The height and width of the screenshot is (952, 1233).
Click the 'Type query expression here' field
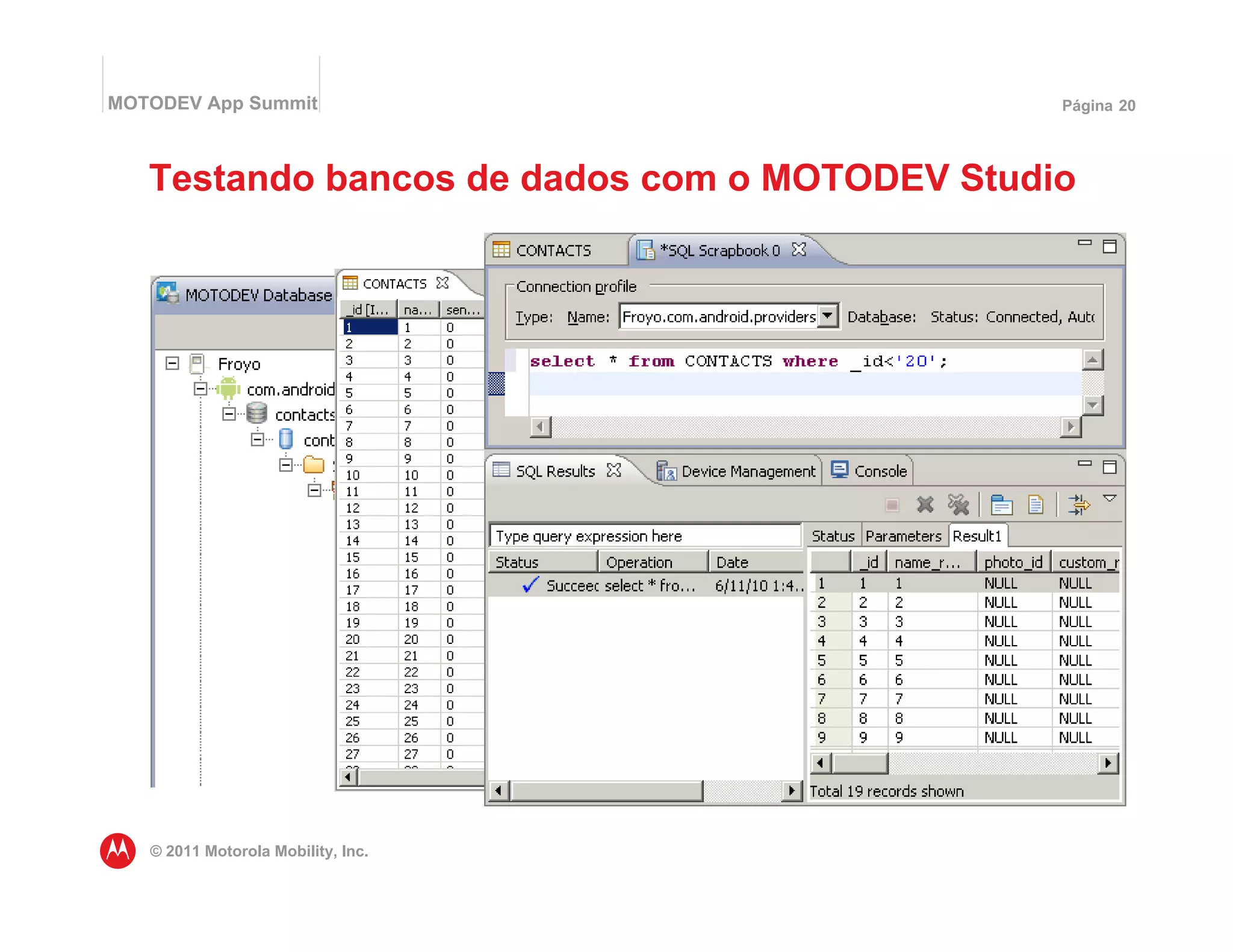point(645,536)
